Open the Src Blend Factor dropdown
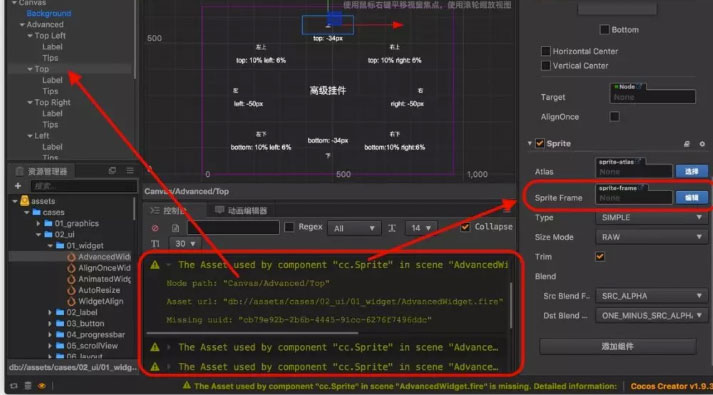The image size is (713, 395). [x=651, y=296]
